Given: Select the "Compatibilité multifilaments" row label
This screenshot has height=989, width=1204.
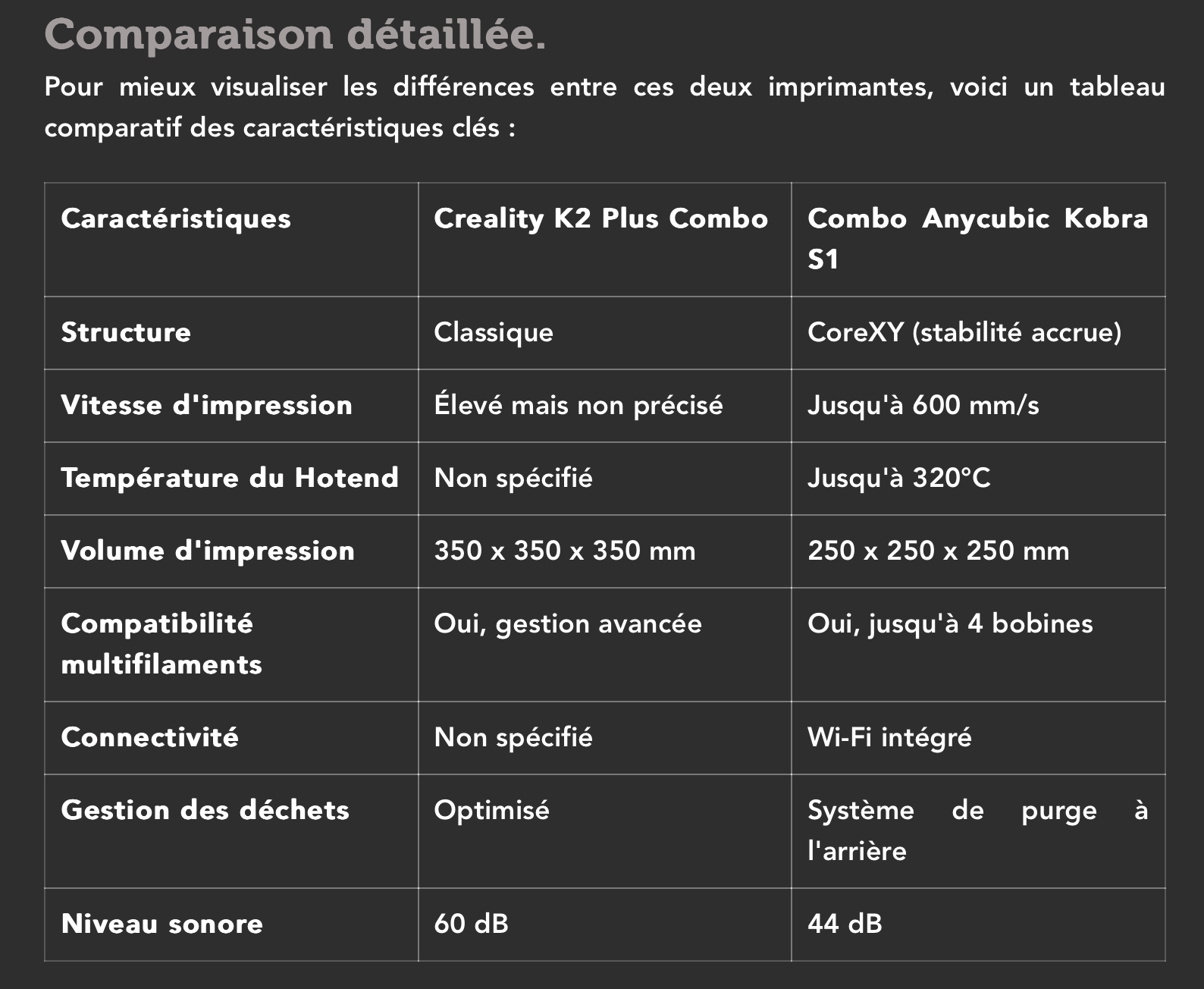Looking at the screenshot, I should 161,644.
